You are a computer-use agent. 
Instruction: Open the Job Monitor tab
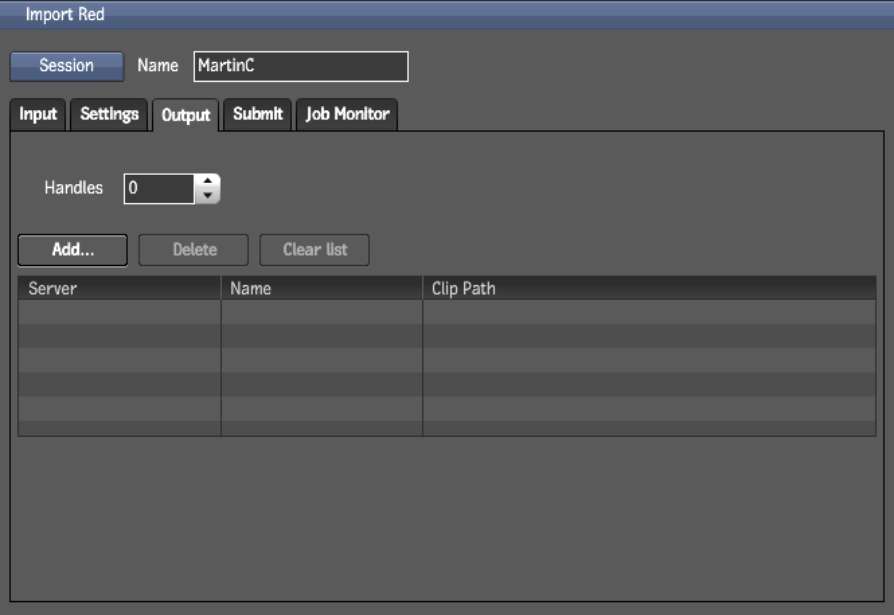click(x=347, y=114)
